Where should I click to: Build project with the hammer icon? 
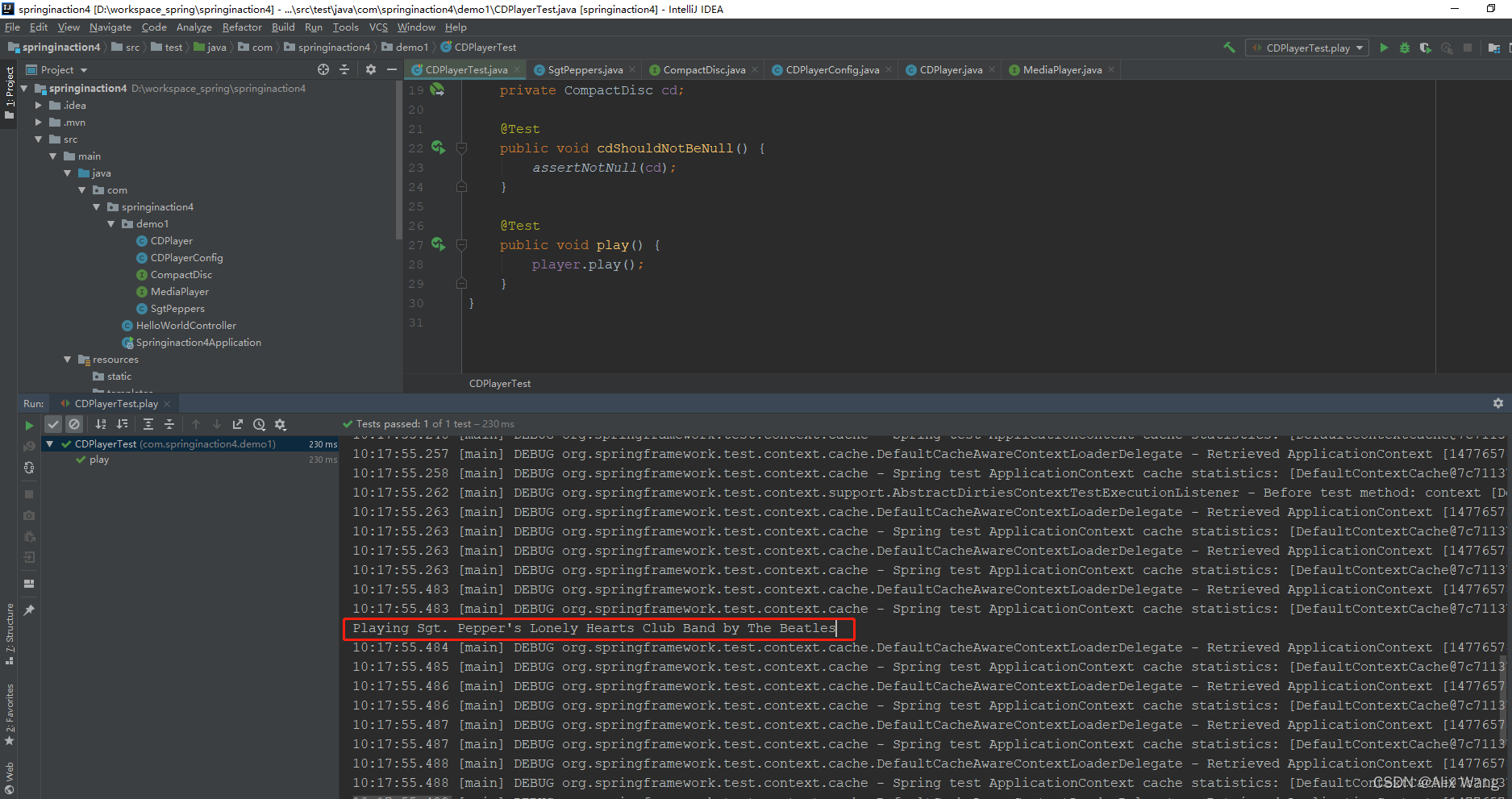[1229, 48]
